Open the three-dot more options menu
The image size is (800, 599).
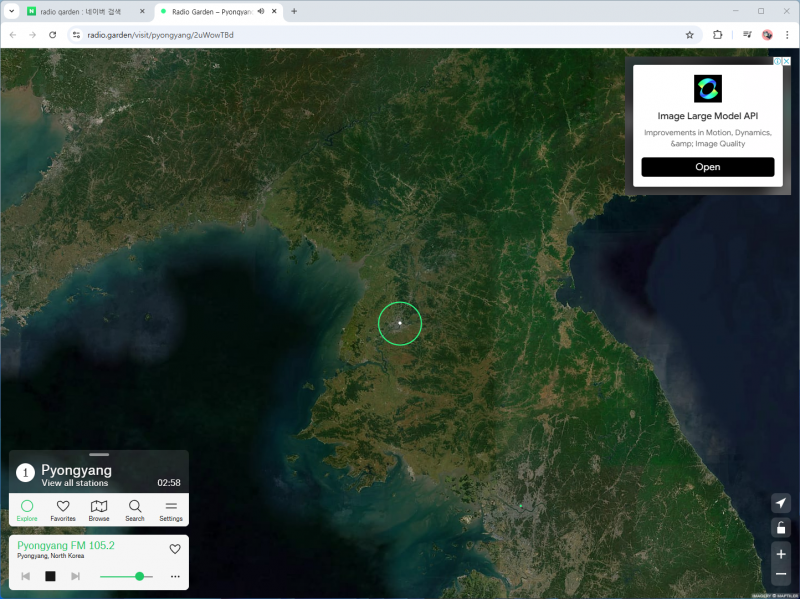pyautogui.click(x=175, y=576)
